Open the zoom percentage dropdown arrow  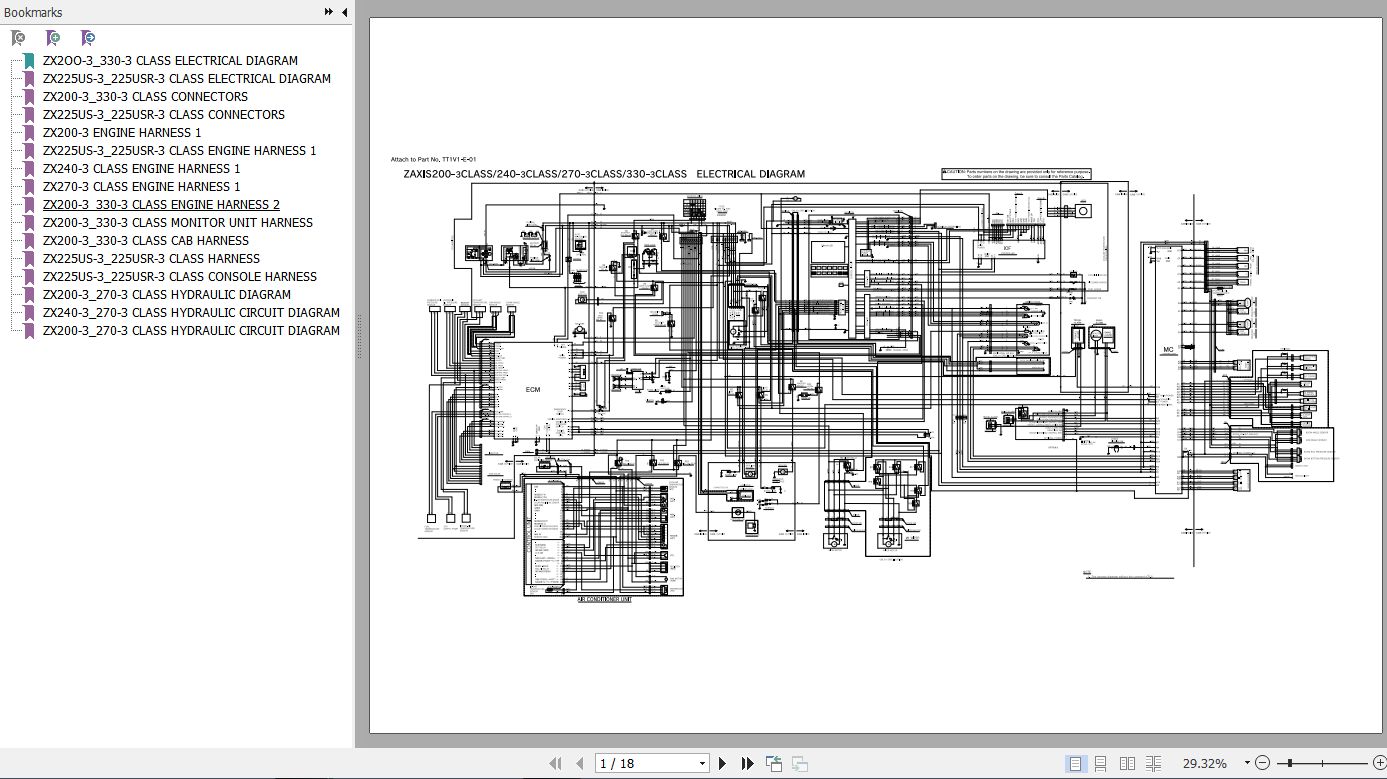pyautogui.click(x=1246, y=763)
